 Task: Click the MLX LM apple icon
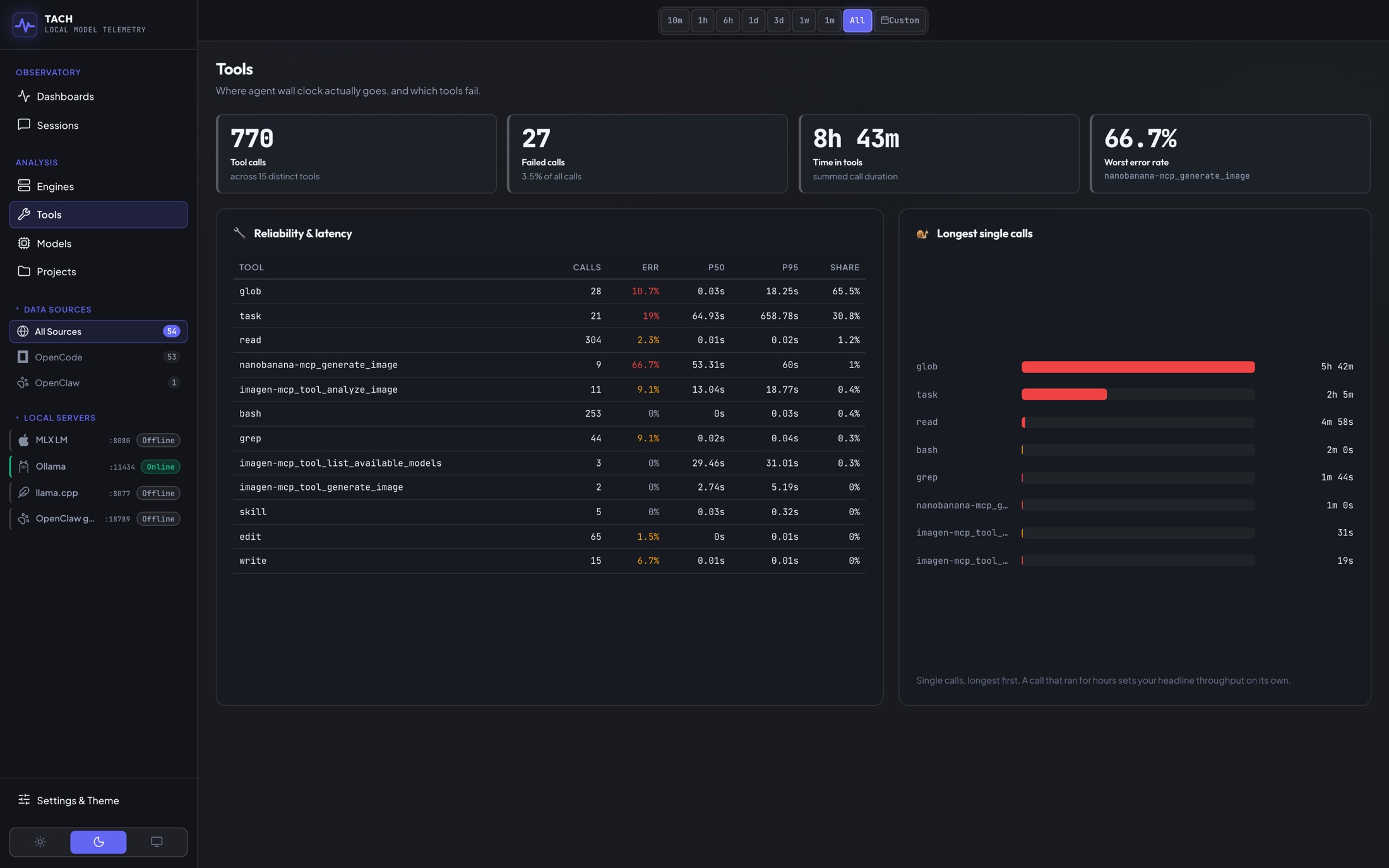(x=23, y=440)
